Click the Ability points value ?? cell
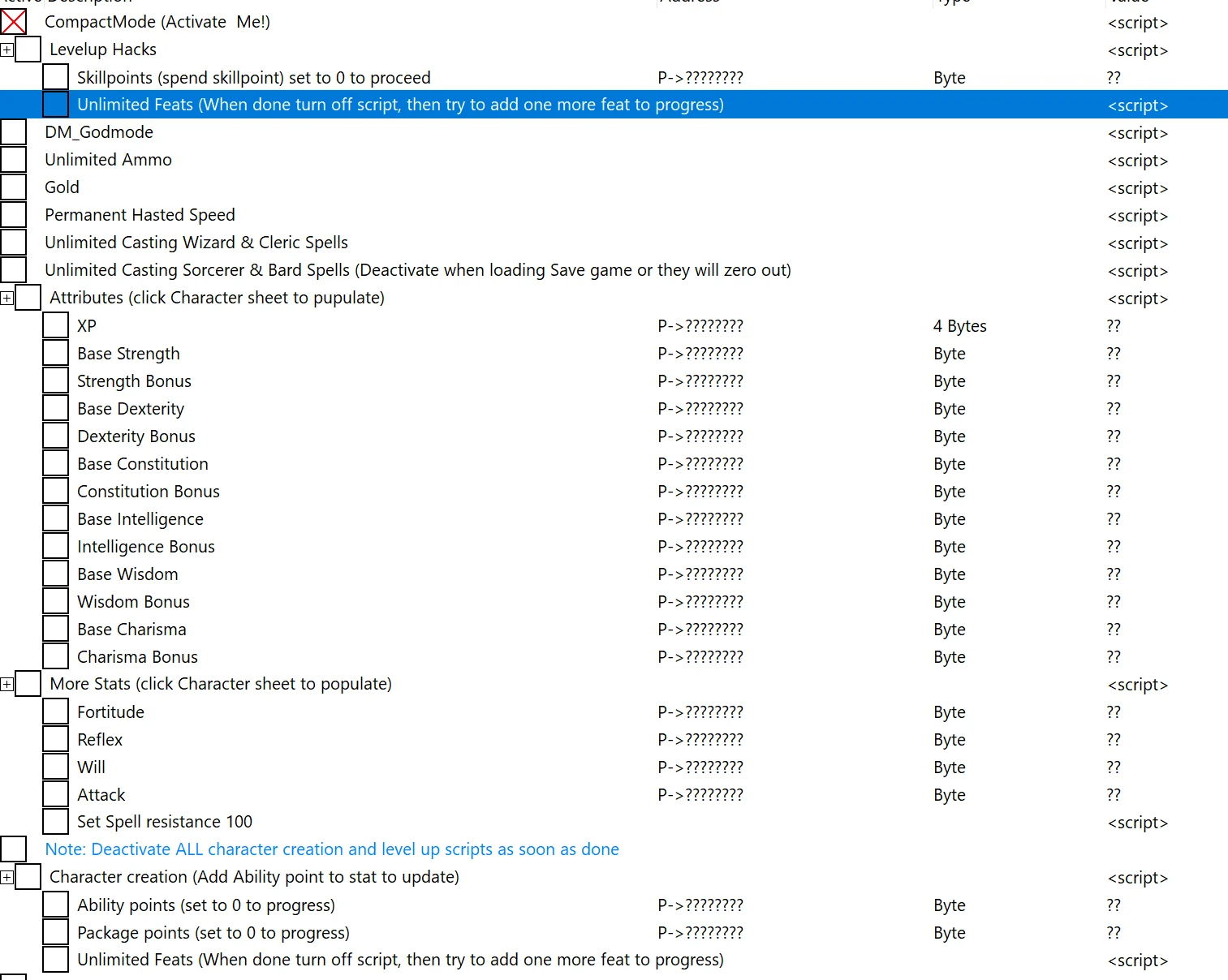The image size is (1228, 980). pyautogui.click(x=1114, y=905)
